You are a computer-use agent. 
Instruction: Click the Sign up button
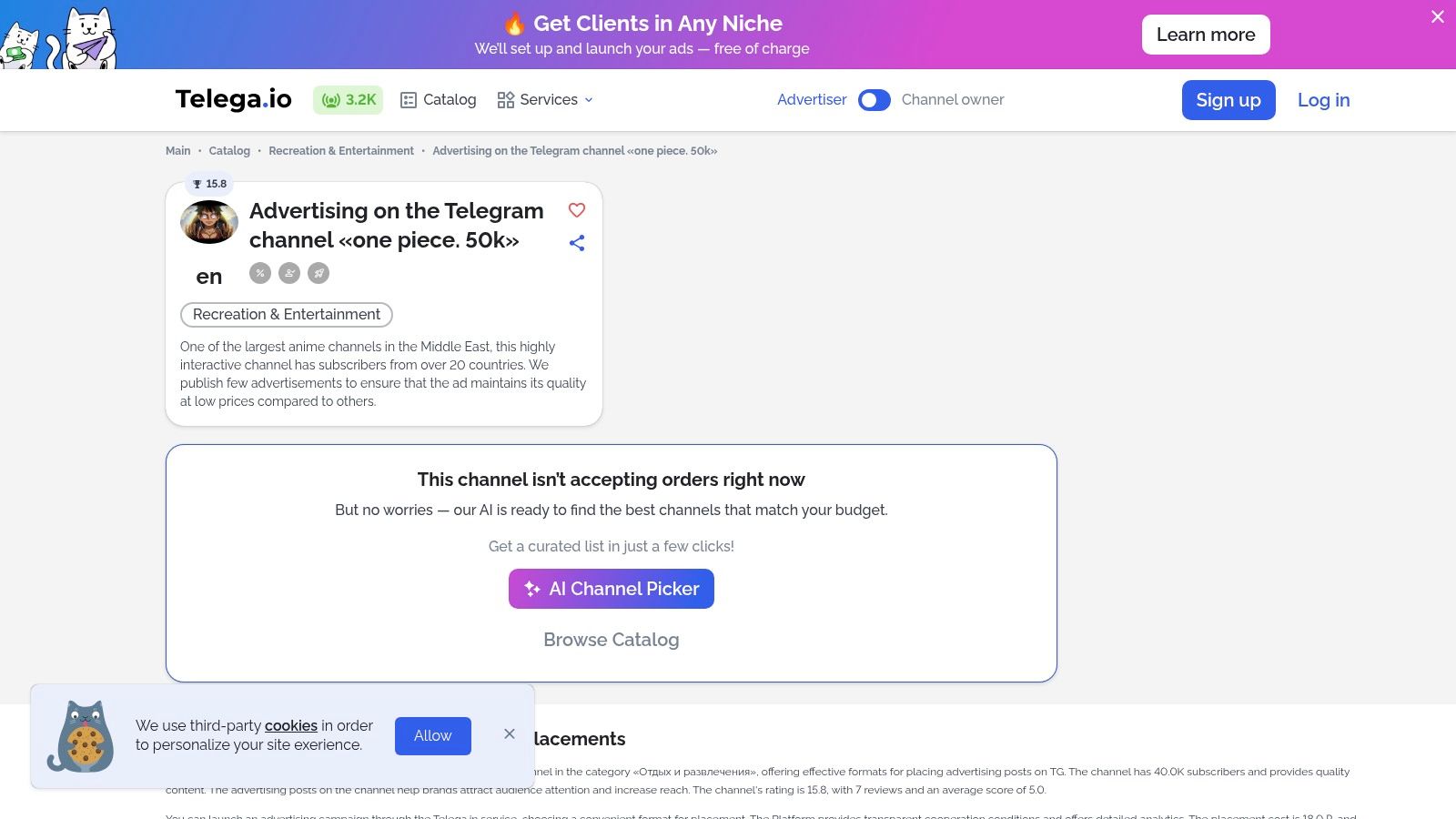click(1228, 100)
